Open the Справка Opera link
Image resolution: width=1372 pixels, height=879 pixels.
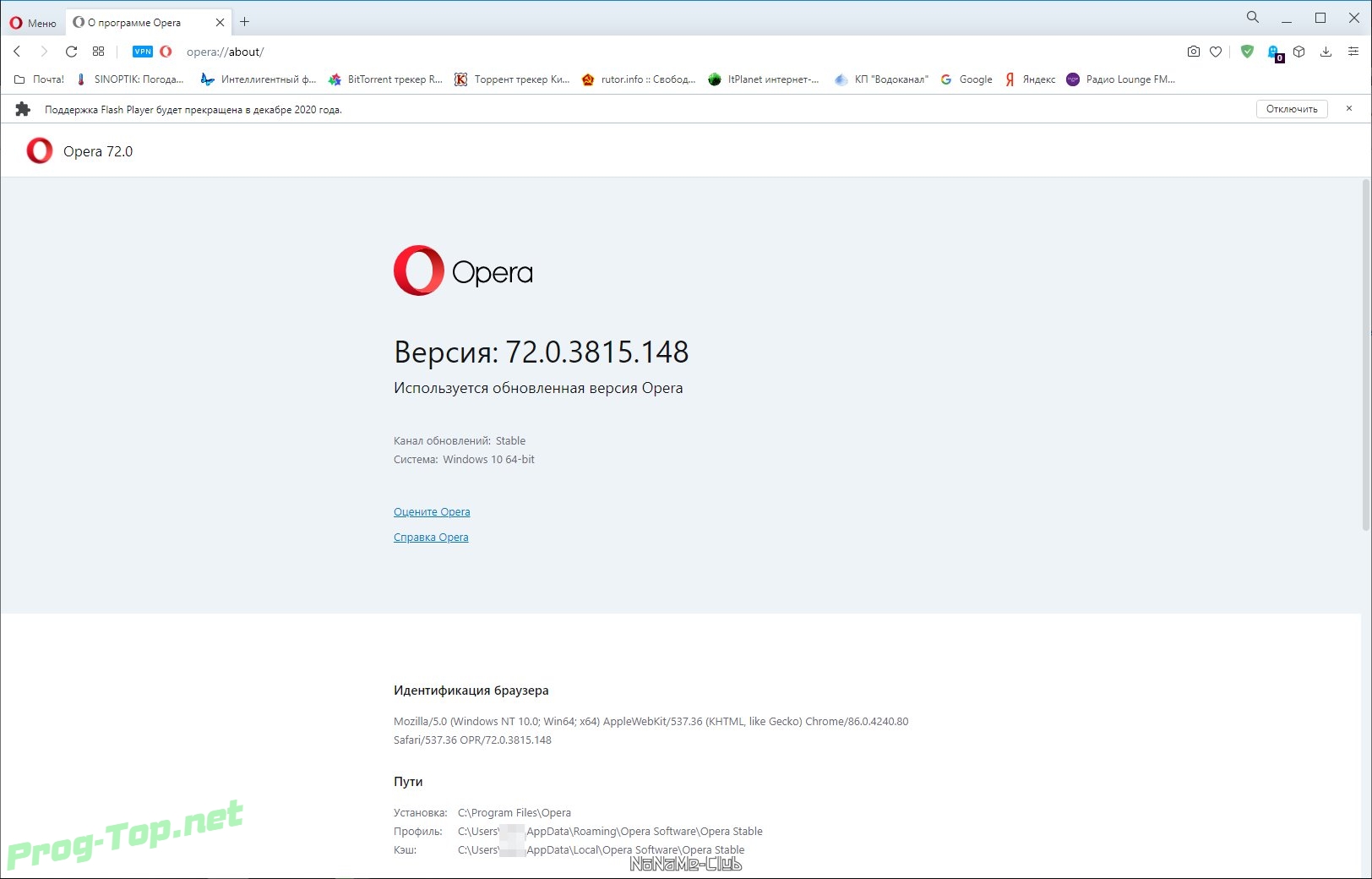431,537
